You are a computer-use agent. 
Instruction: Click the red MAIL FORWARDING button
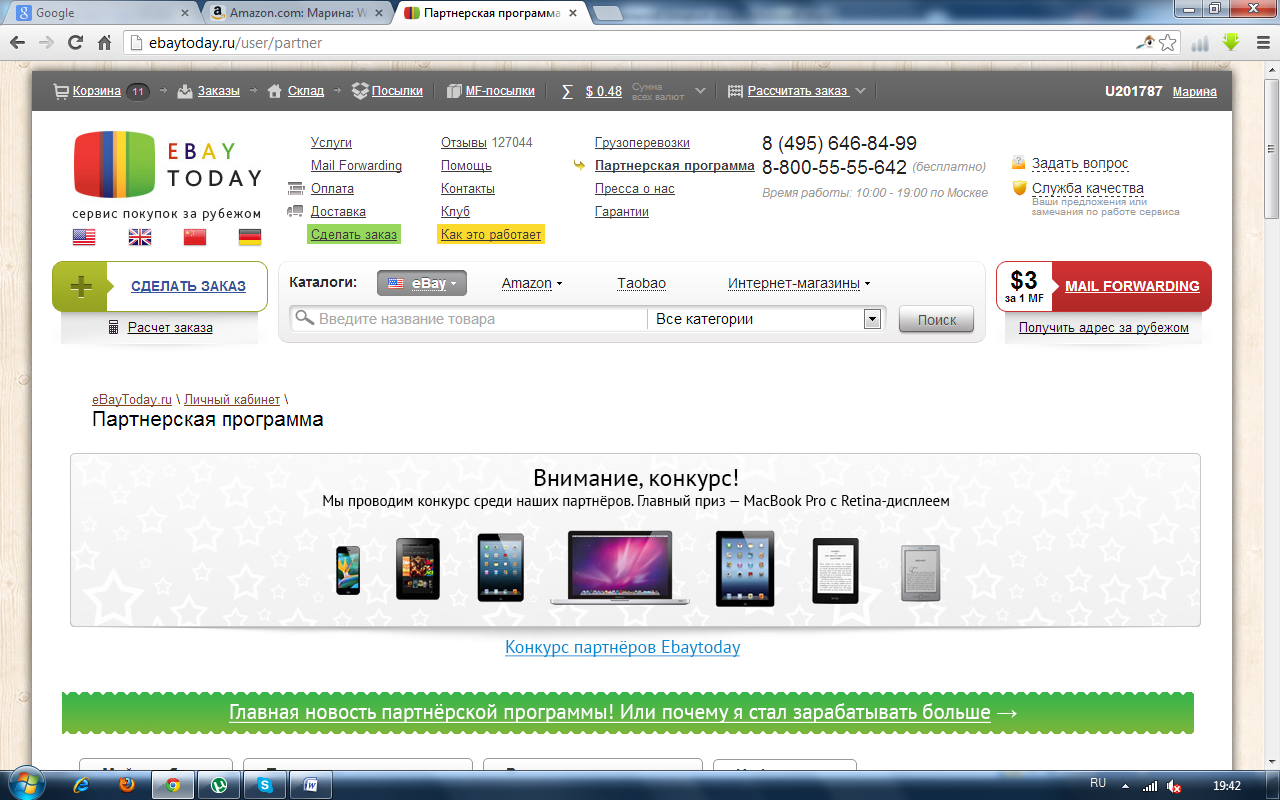(1132, 286)
